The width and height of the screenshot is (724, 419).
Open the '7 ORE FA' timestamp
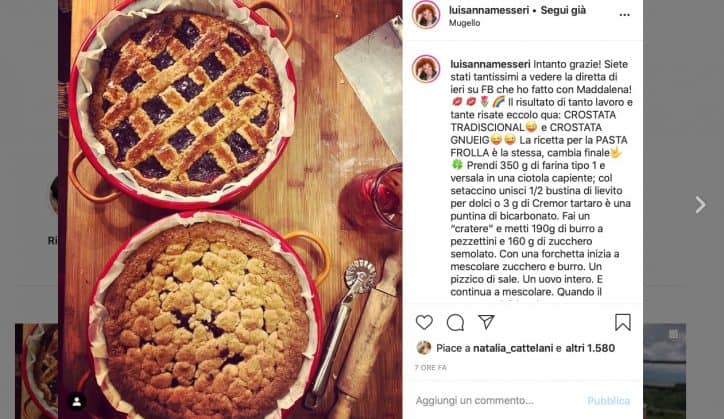click(430, 368)
